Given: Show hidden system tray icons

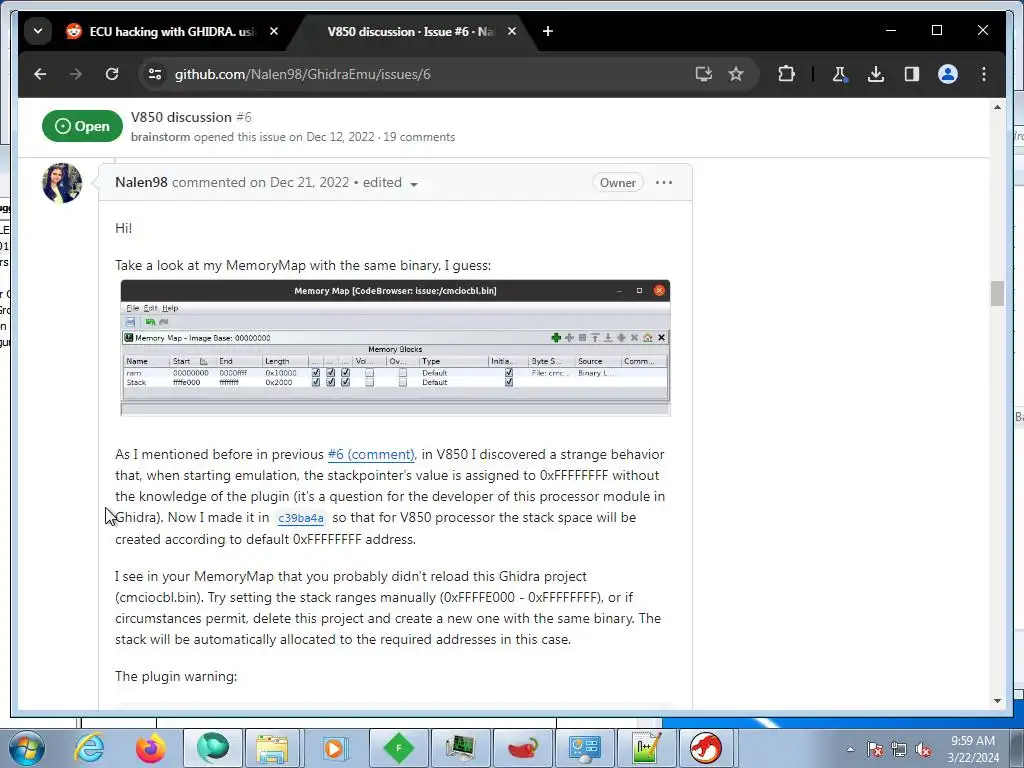Looking at the screenshot, I should pyautogui.click(x=850, y=750).
